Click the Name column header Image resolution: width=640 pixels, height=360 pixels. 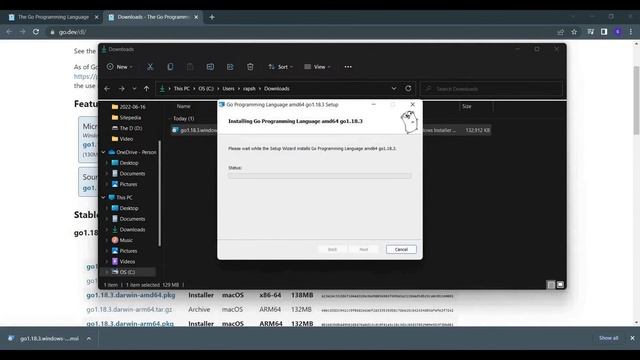tap(184, 106)
